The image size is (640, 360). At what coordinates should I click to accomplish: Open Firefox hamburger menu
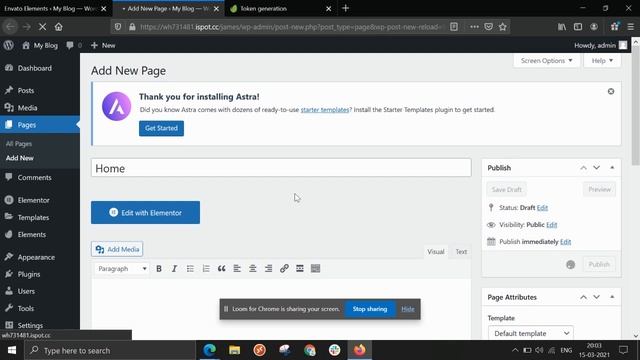coord(631,27)
